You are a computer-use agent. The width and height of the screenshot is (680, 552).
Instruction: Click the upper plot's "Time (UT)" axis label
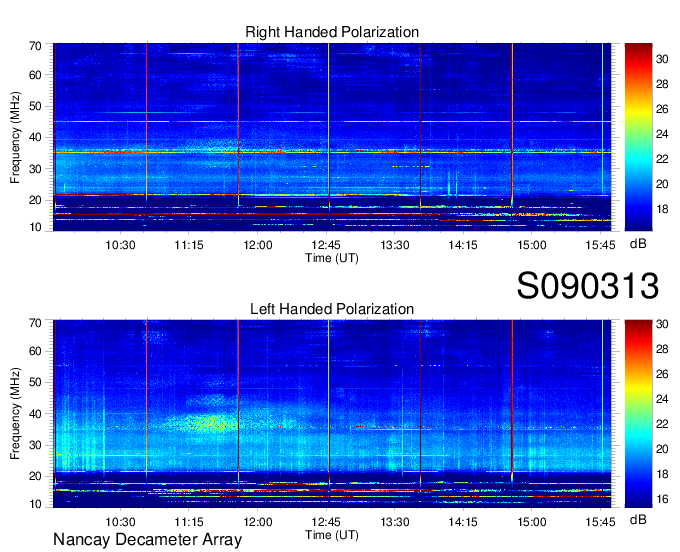332,258
